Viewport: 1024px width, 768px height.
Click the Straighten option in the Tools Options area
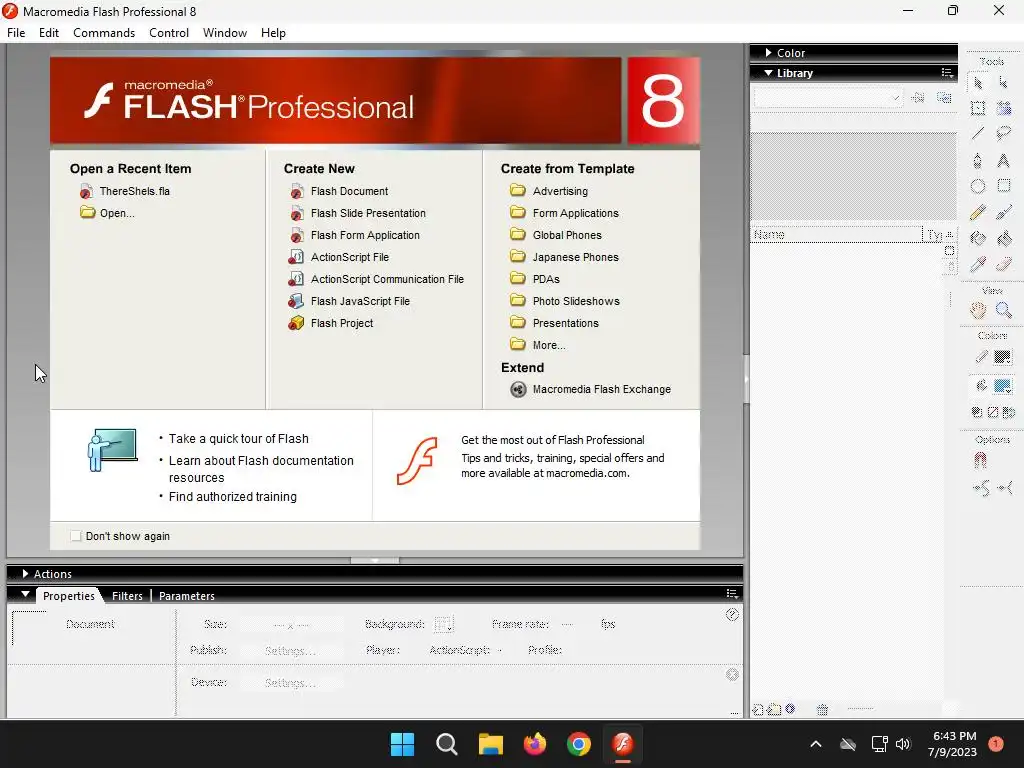pyautogui.click(x=1005, y=488)
